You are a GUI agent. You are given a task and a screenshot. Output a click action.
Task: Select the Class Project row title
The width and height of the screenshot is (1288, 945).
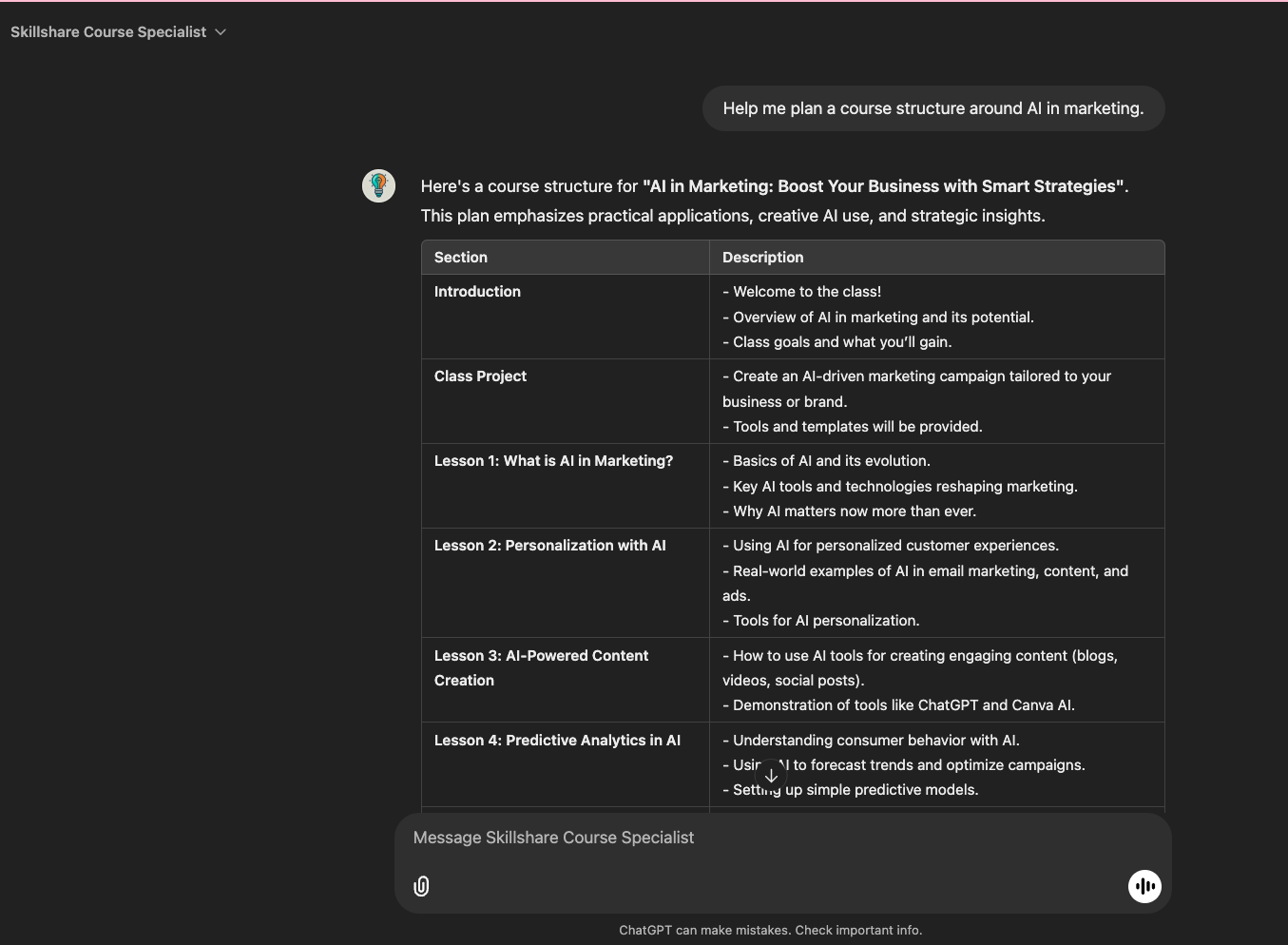(480, 376)
